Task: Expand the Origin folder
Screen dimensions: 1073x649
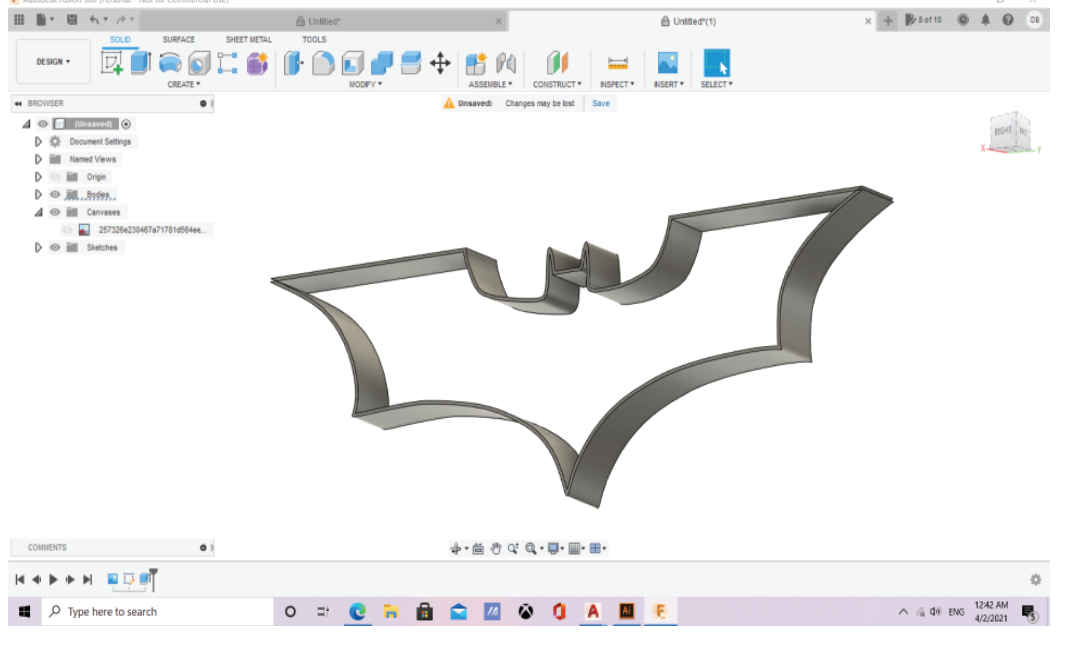Action: click(x=38, y=177)
